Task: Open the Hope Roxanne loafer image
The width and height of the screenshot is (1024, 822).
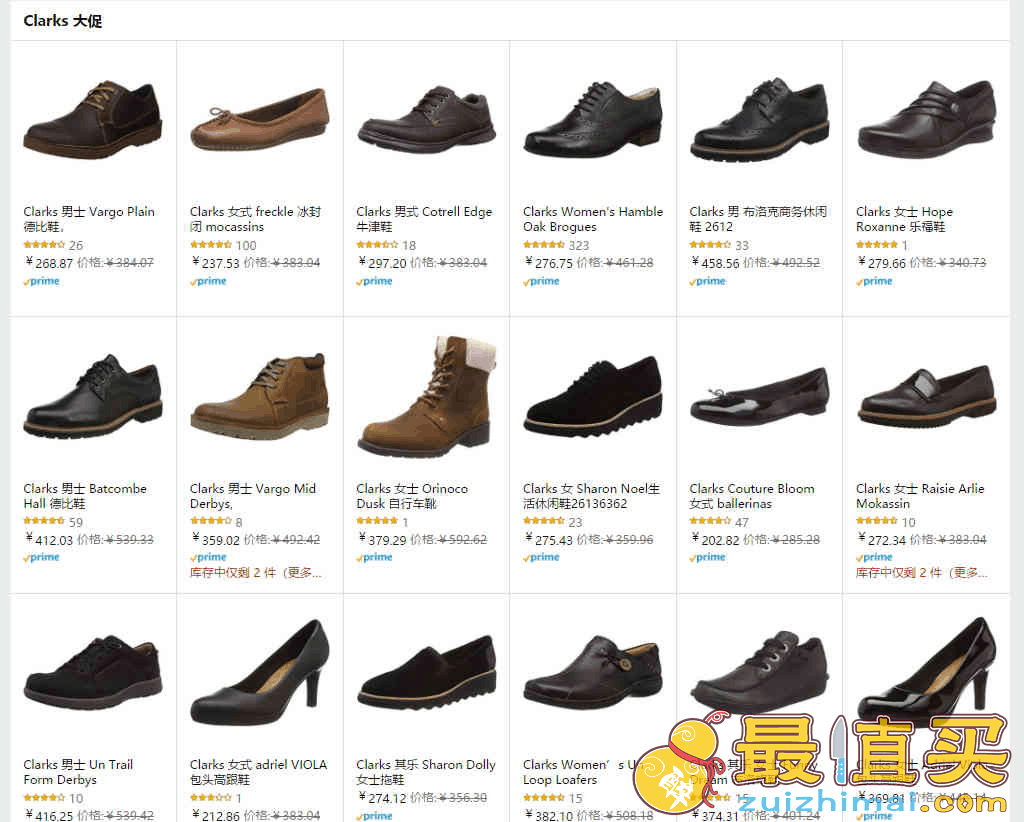Action: point(926,119)
